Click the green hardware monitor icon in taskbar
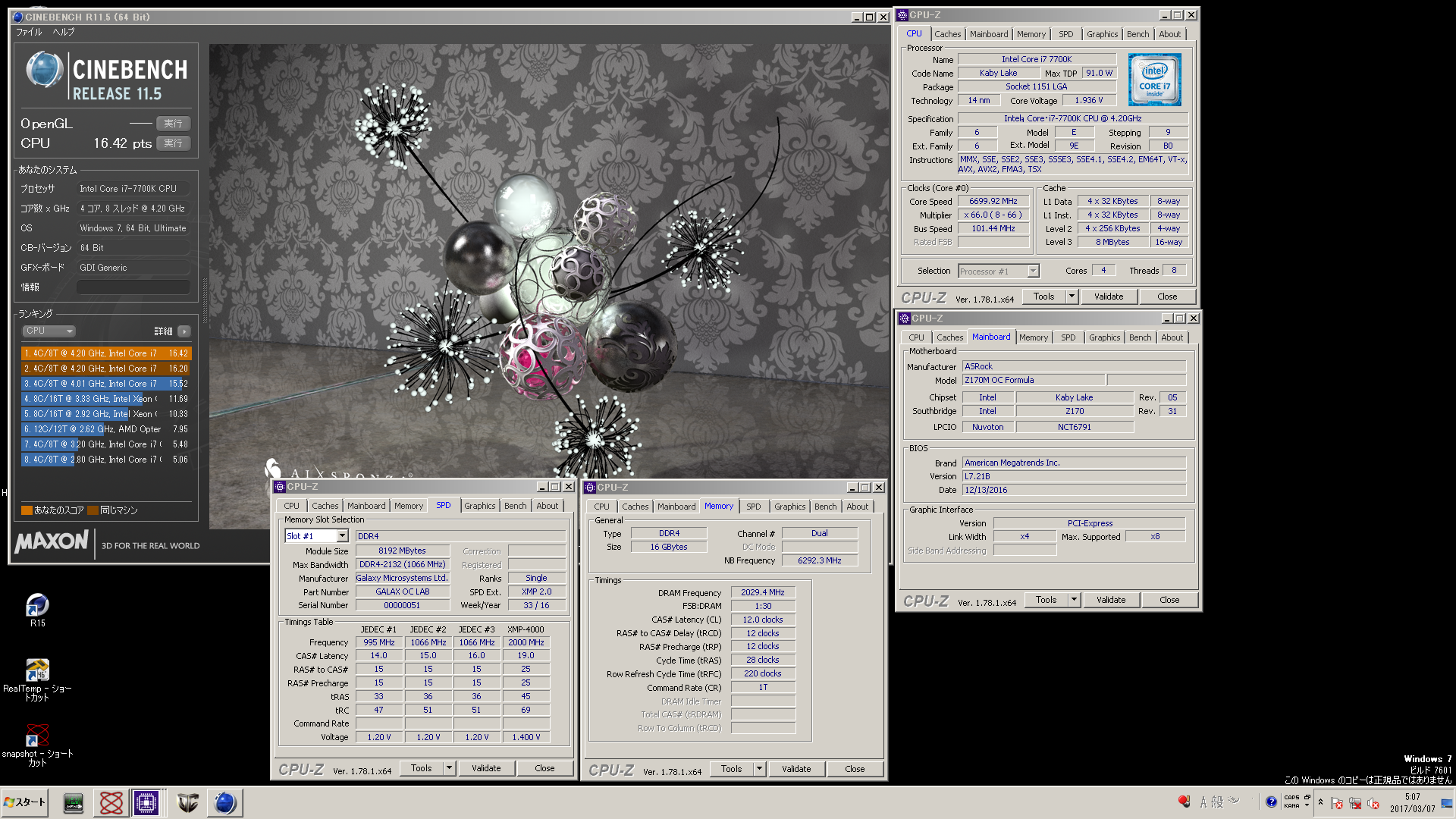Screen dimensions: 1456x819 [74, 802]
